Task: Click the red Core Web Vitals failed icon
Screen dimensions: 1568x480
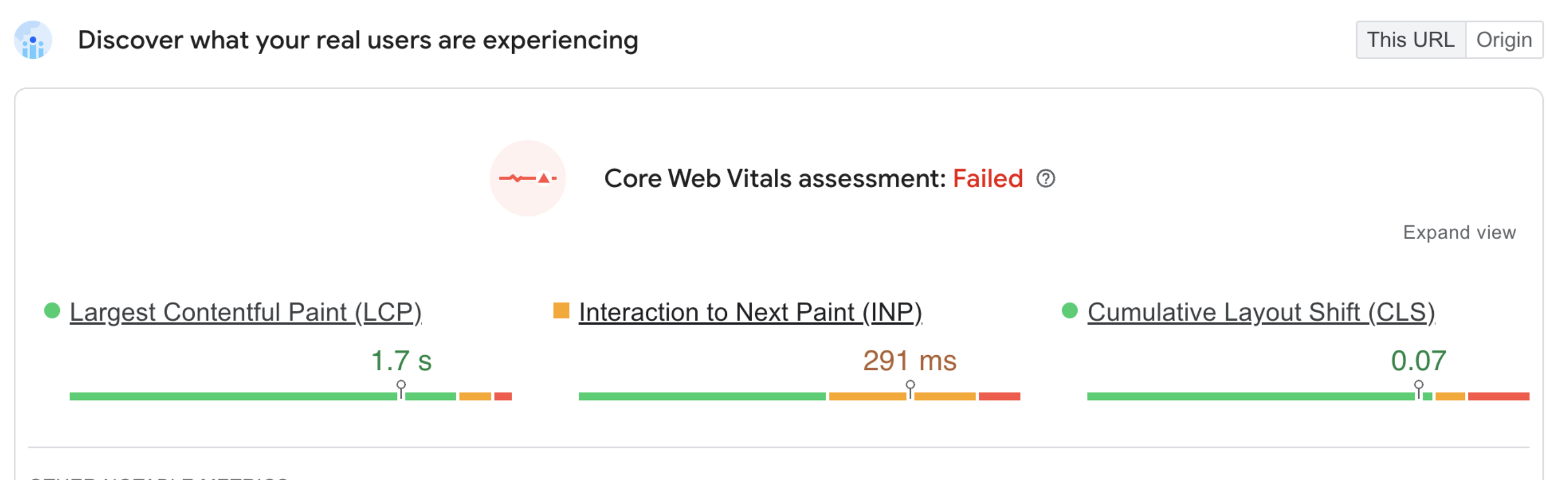Action: [527, 178]
